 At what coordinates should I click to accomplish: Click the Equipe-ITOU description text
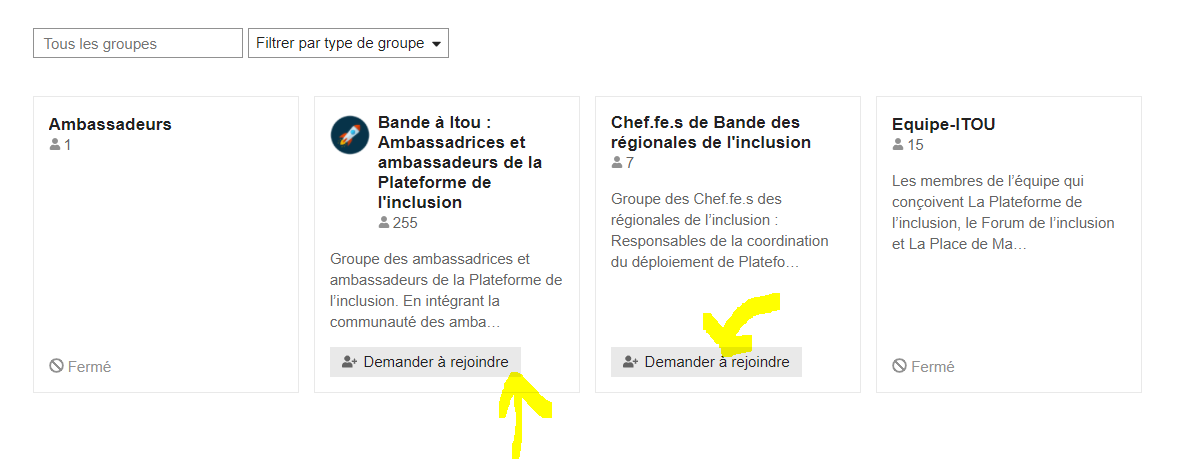(x=1003, y=213)
